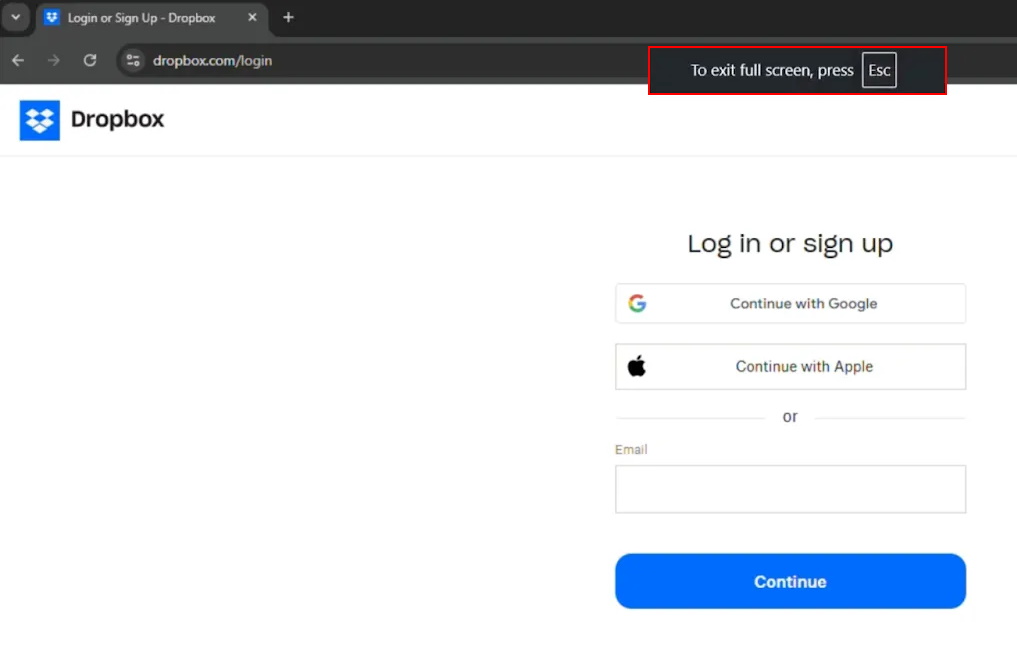This screenshot has height=656, width=1017.
Task: Click the Esc key hint in the notification
Action: pyautogui.click(x=879, y=70)
